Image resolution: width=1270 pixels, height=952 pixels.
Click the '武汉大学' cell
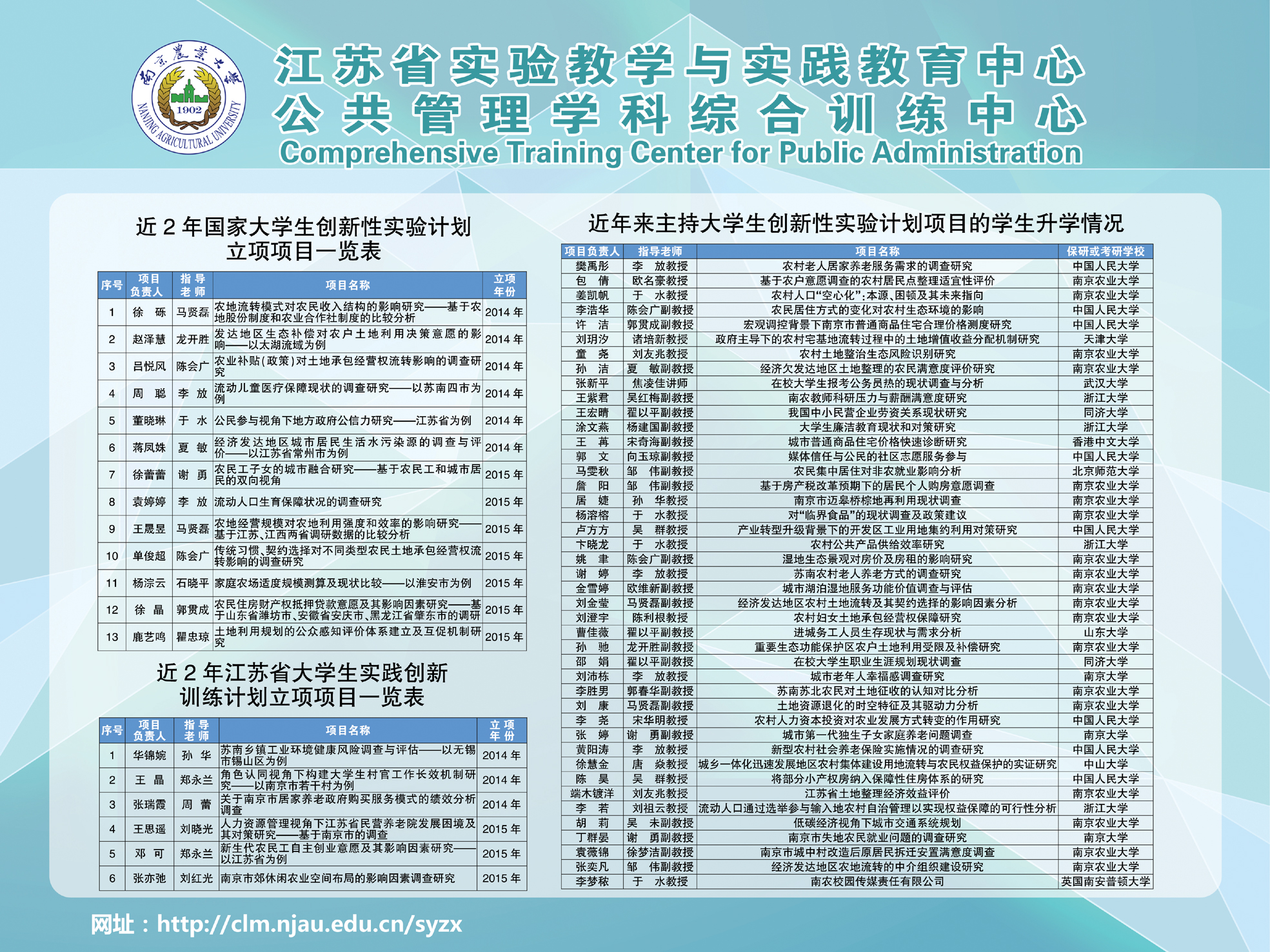tap(1106, 383)
